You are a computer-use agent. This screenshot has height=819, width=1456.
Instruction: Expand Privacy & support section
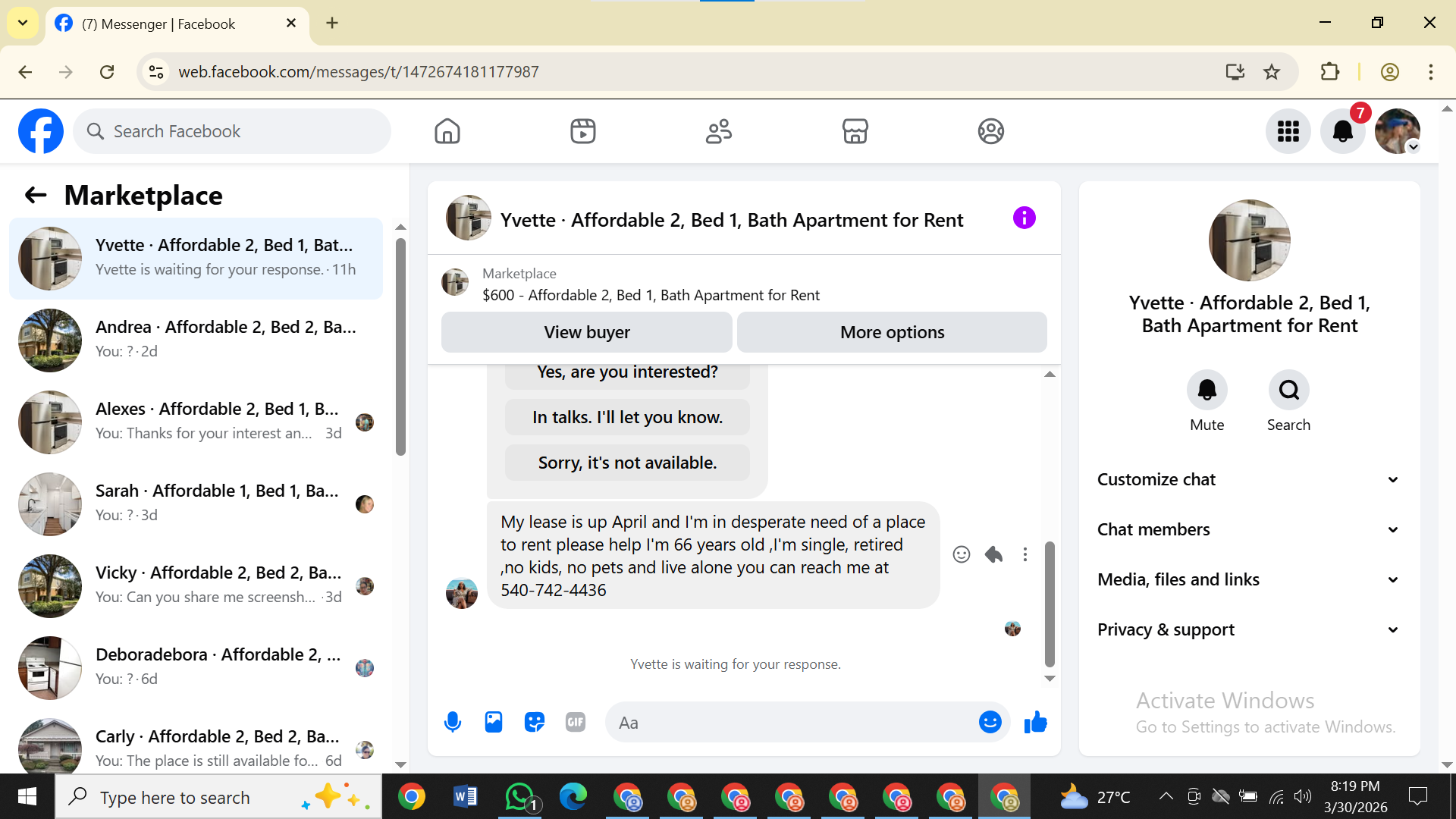point(1249,629)
